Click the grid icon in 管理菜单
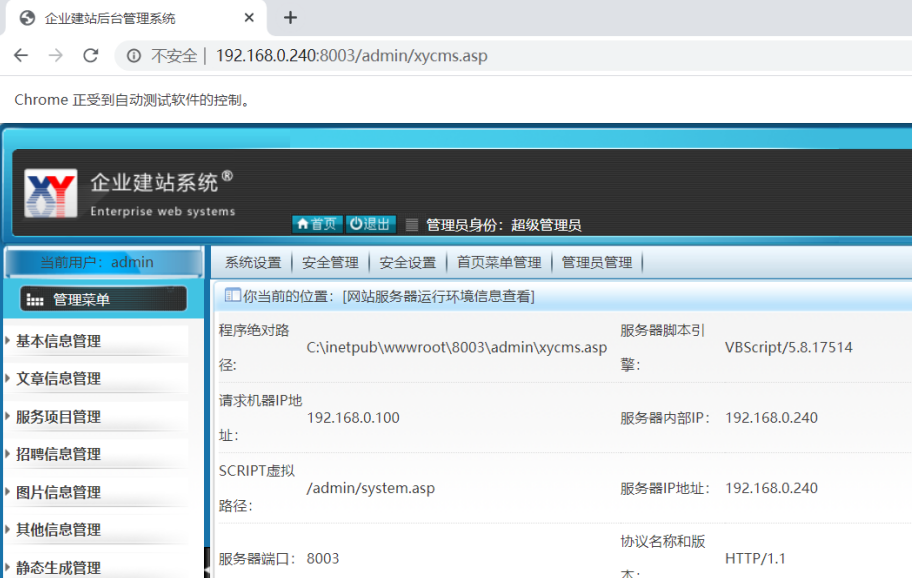The image size is (912, 578). [35, 300]
